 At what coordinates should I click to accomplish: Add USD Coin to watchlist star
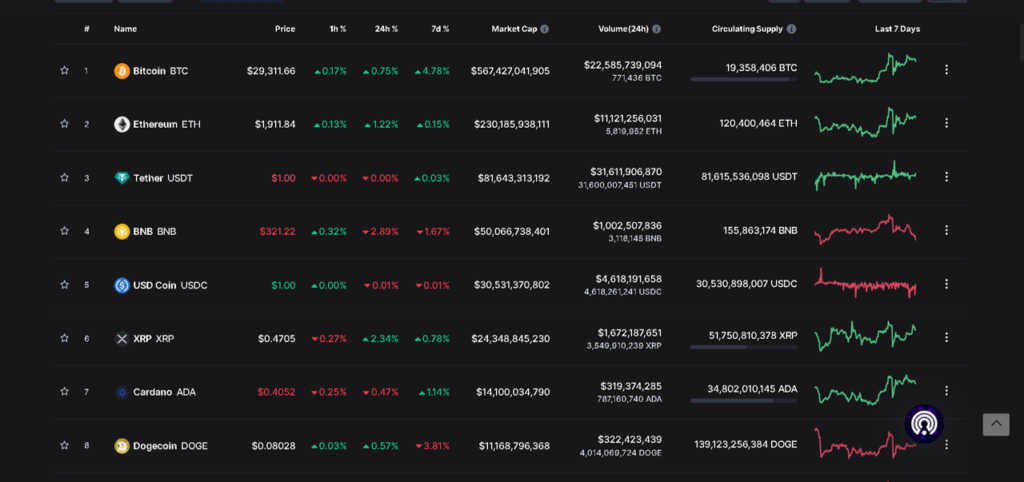(64, 285)
